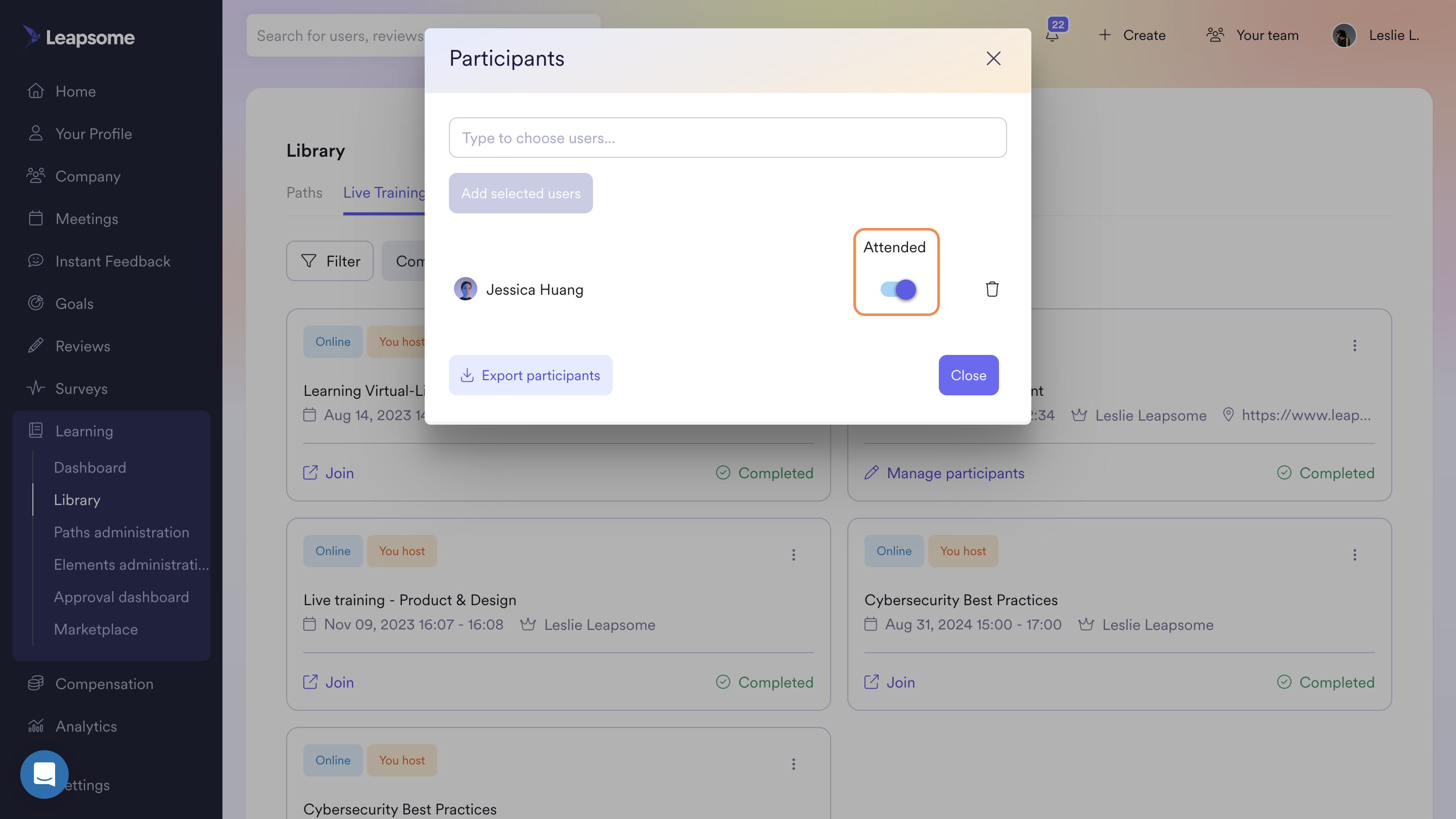Click the download icon in Export participants
The height and width of the screenshot is (819, 1456).
467,375
